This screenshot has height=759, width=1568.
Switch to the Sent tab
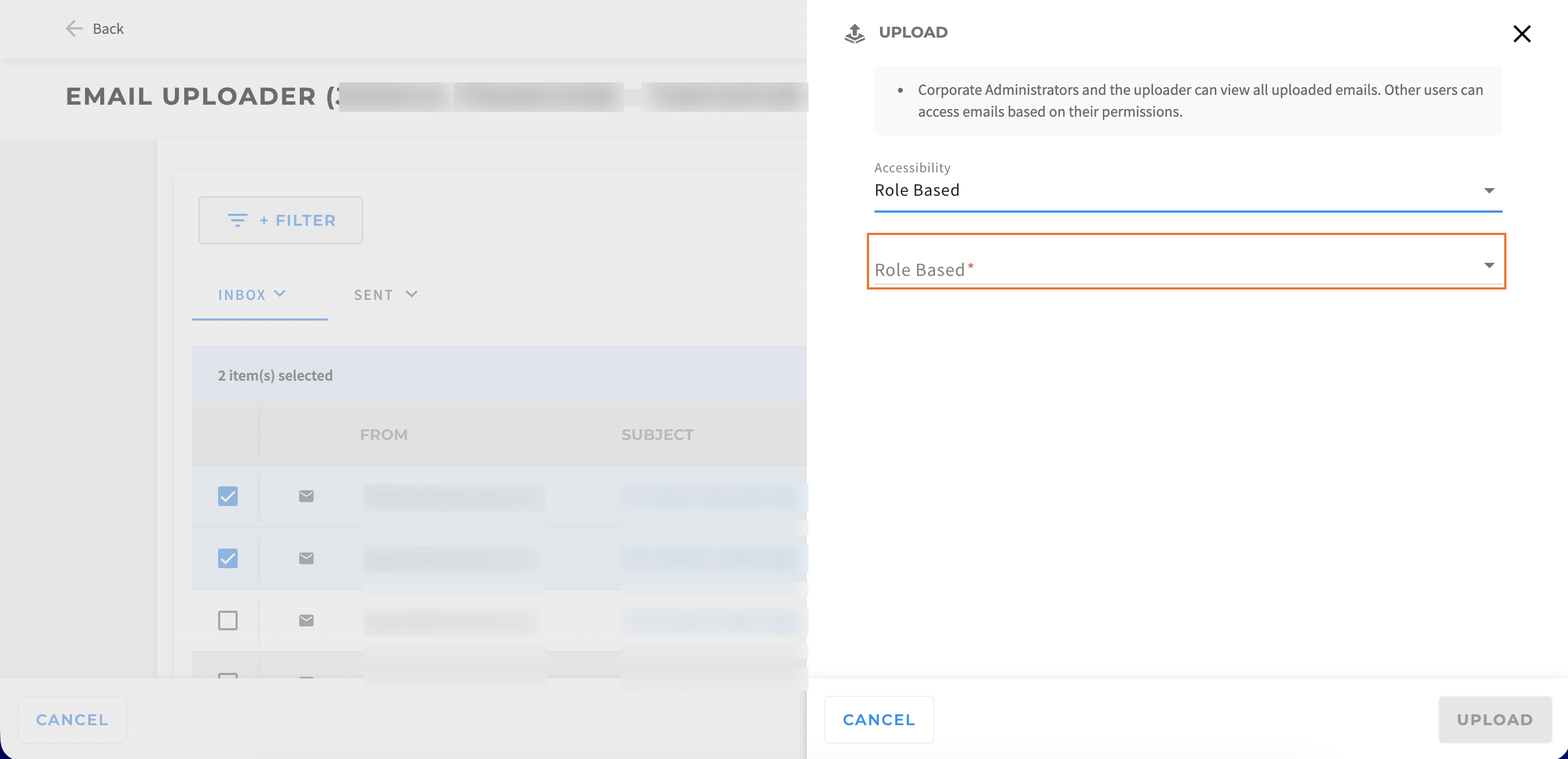(386, 295)
